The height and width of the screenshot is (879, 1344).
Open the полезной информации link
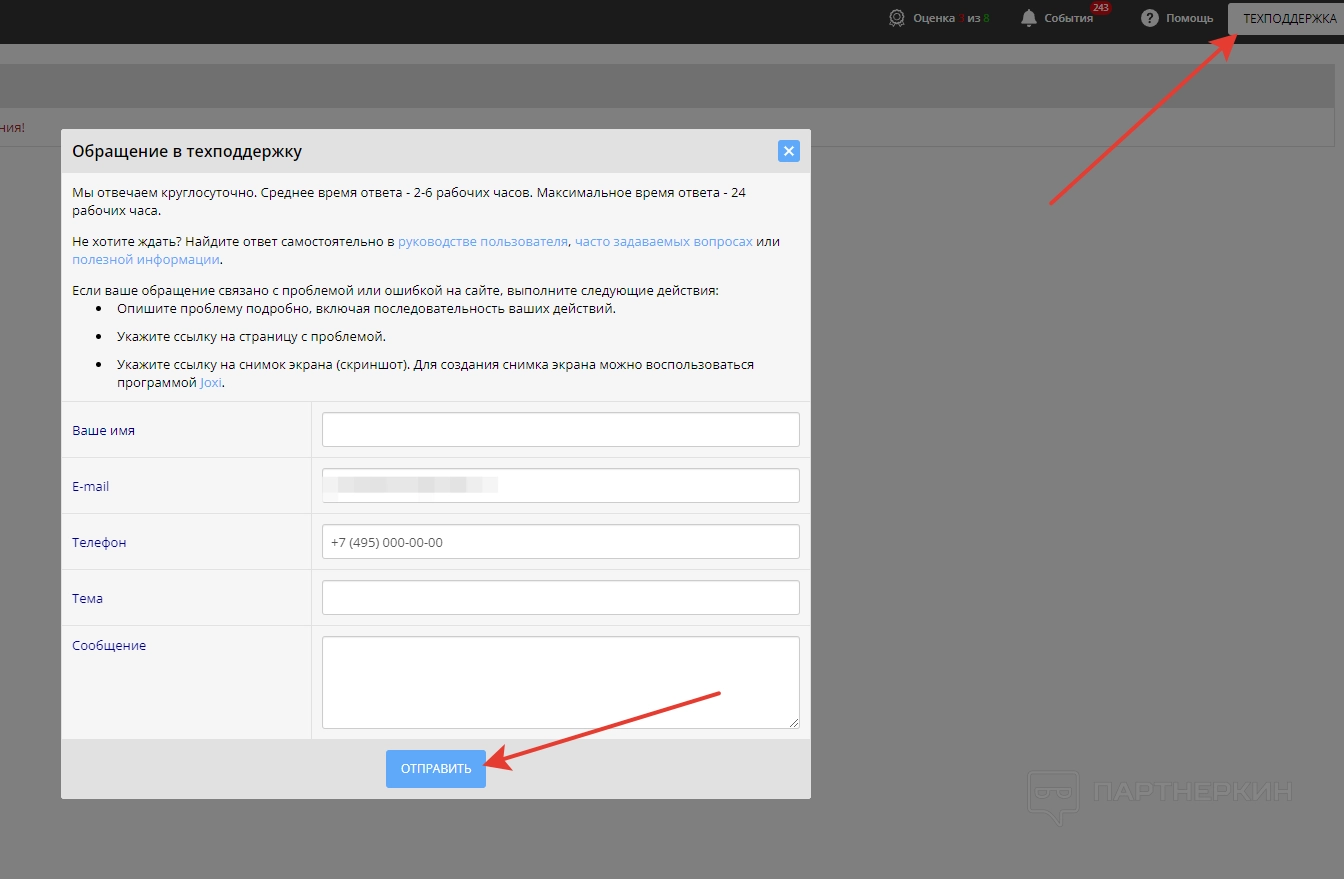(x=145, y=260)
